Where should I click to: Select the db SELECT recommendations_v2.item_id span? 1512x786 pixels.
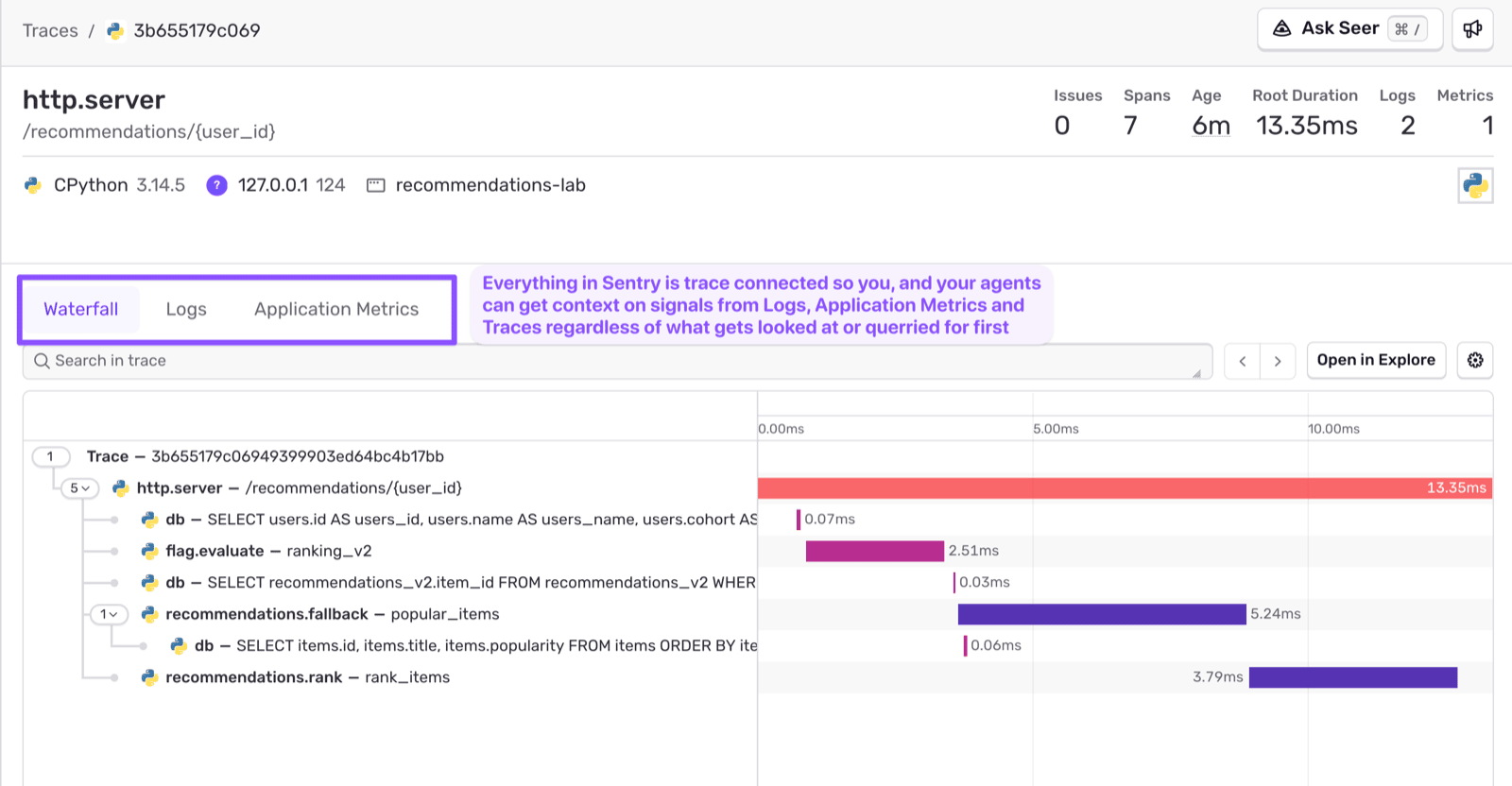(757, 583)
